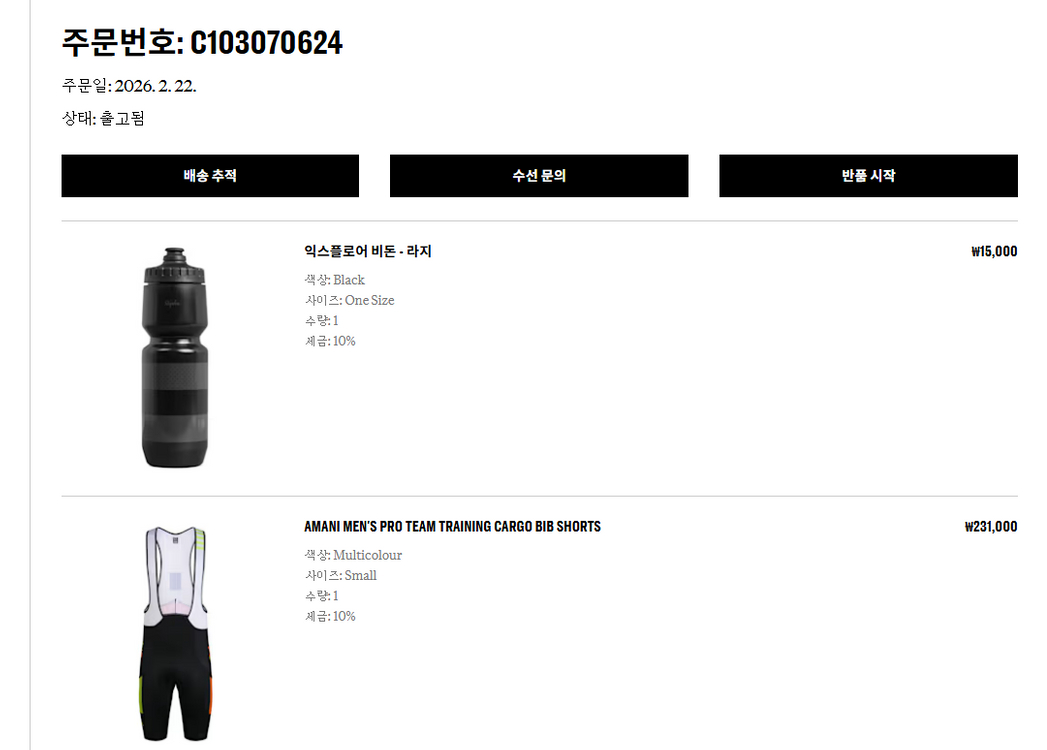This screenshot has width=1047, height=750.
Task: Click the bottle's 색상: Black detail
Action: tap(335, 280)
